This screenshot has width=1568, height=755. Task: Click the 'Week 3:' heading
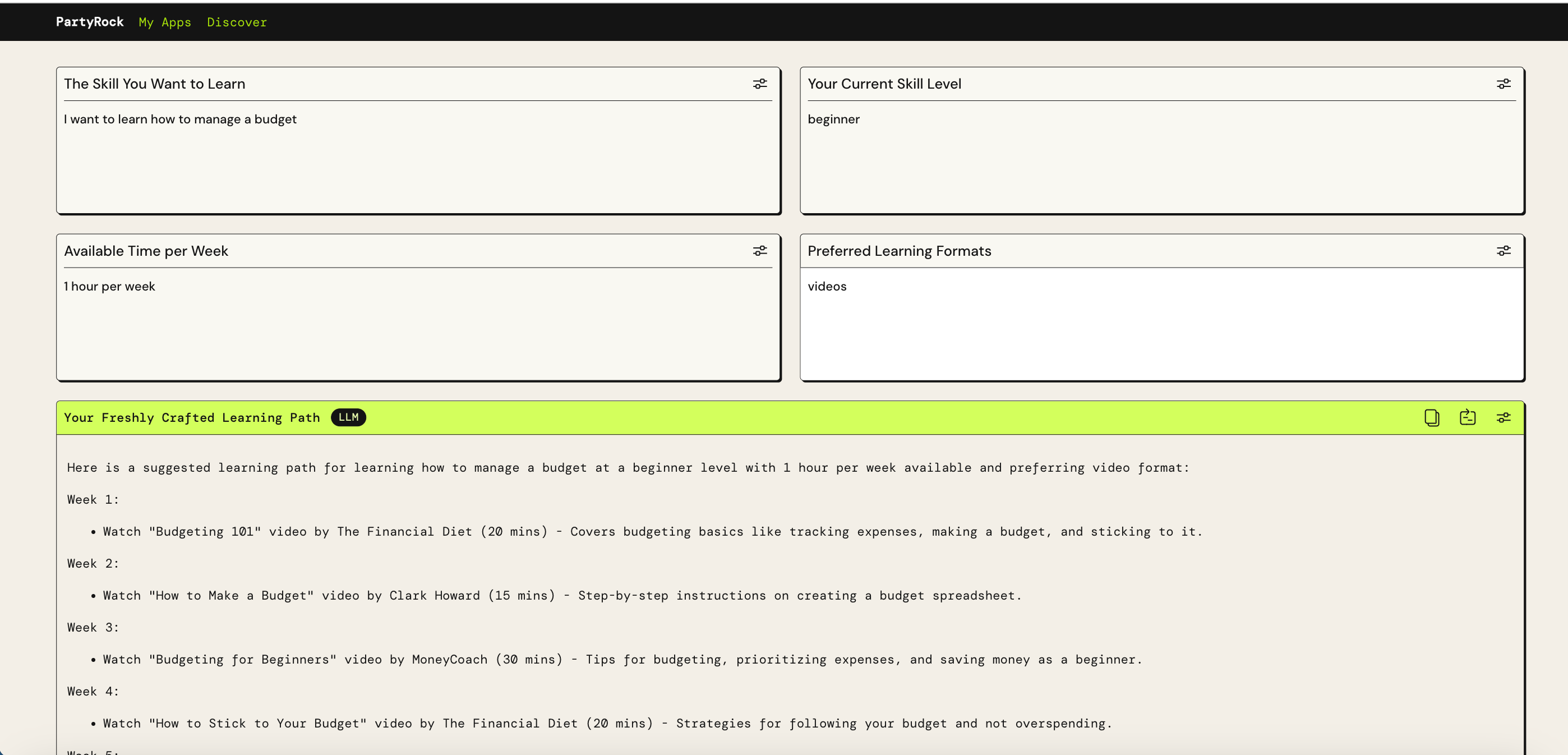click(93, 627)
